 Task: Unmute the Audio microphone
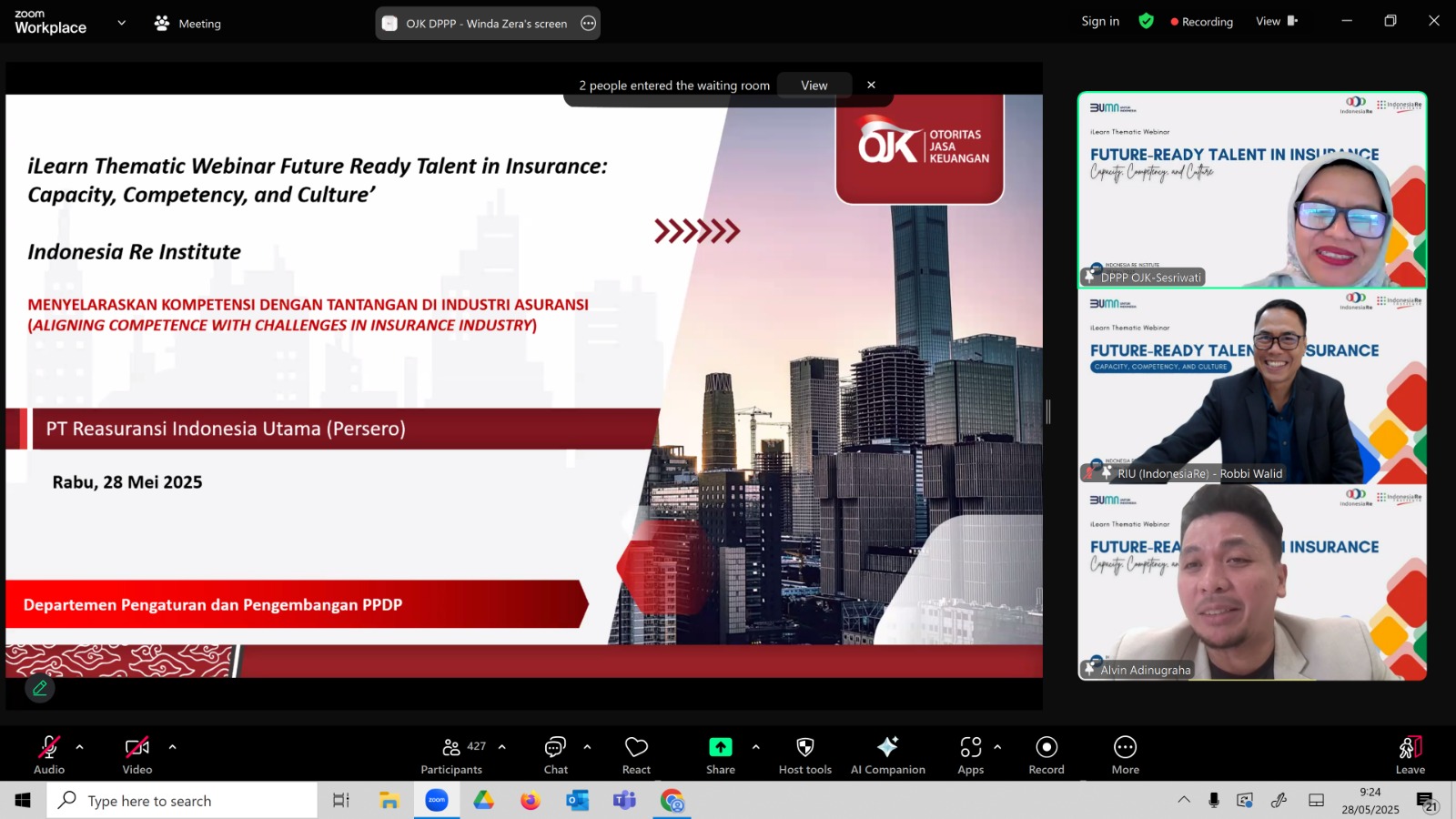click(x=49, y=747)
